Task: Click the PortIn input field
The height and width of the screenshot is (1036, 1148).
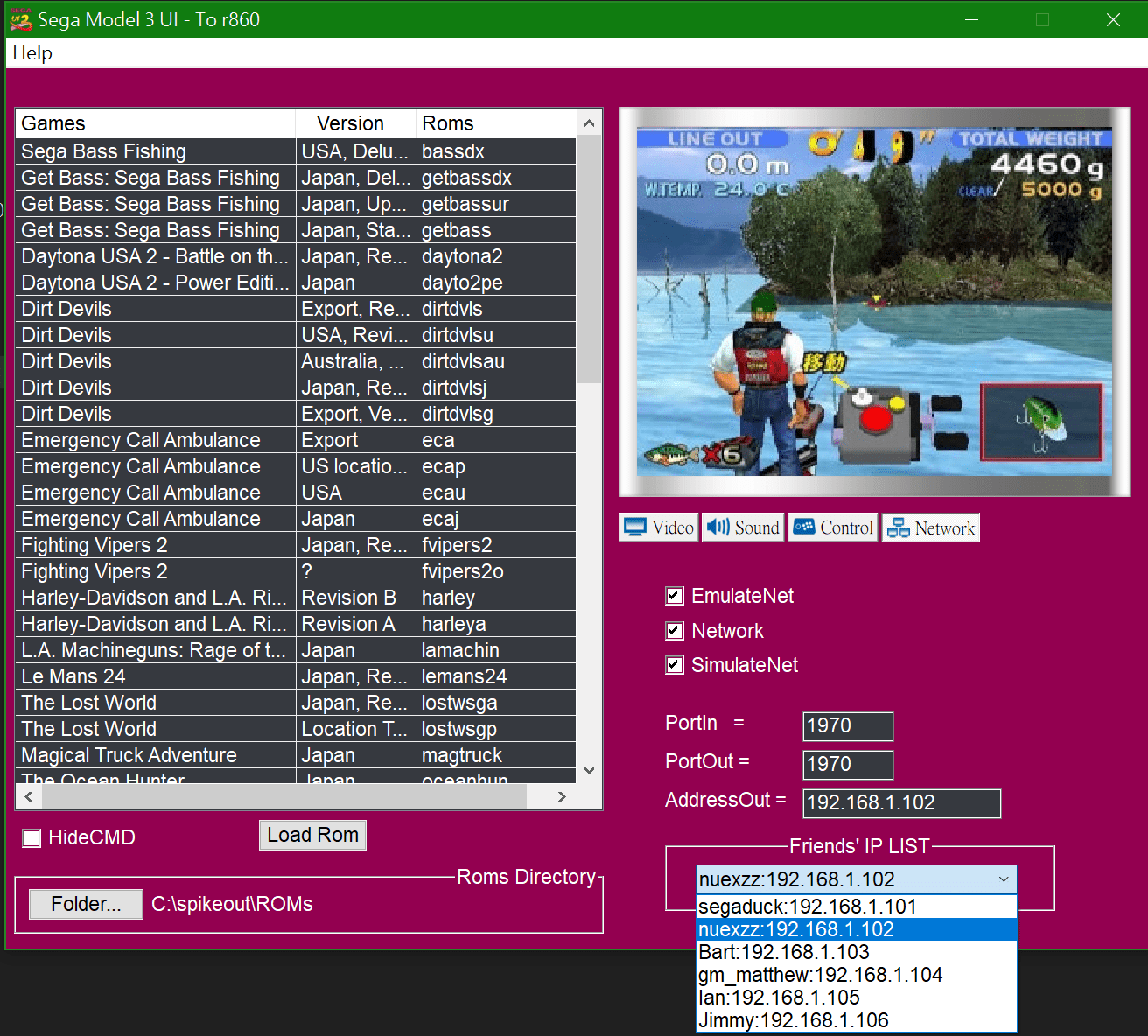Action: 848,726
